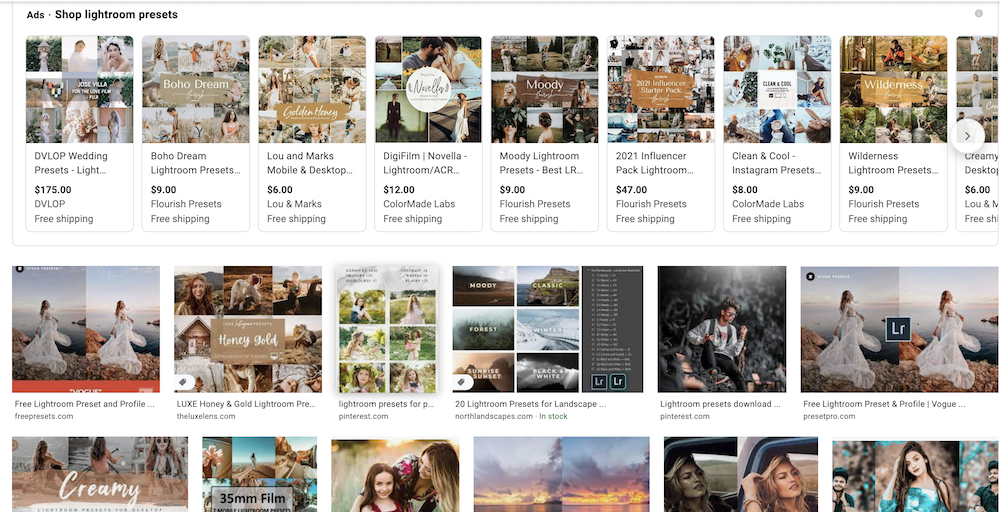Click Free Lightroom Preset & Profile Vogue caption

884,404
